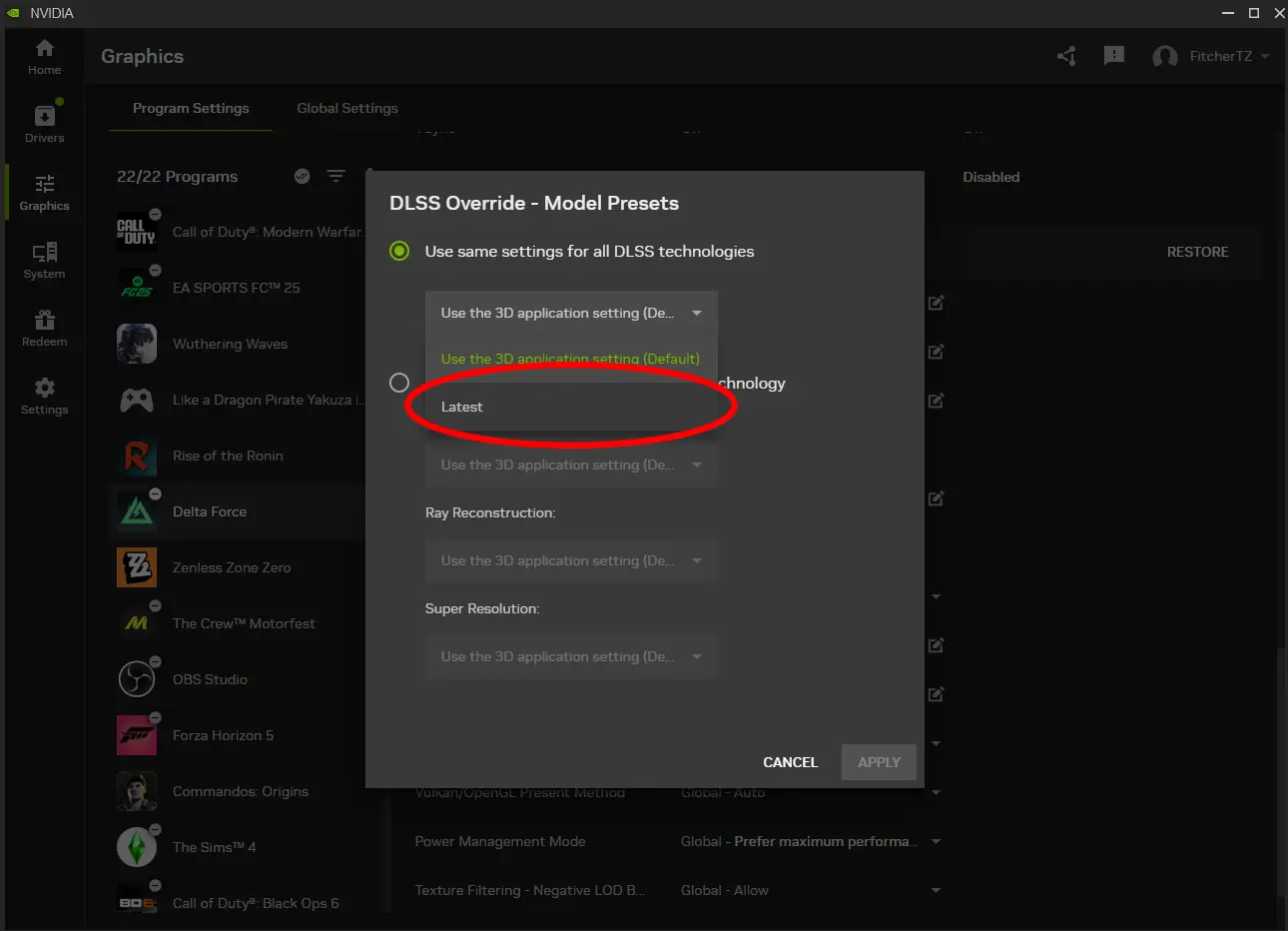This screenshot has height=931, width=1288.
Task: Select the OBS Studio icon
Action: [137, 679]
